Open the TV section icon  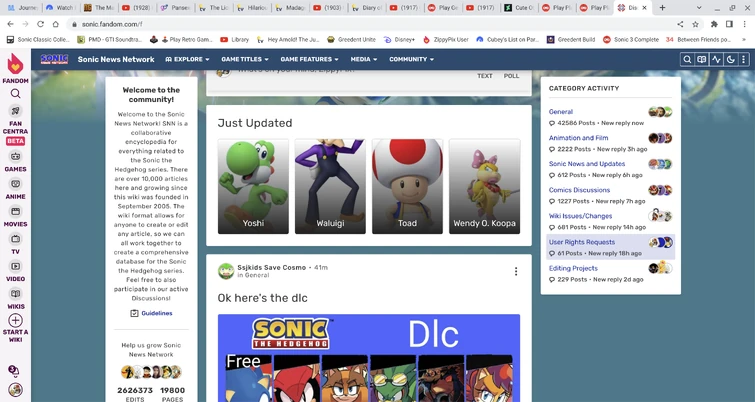(15, 239)
